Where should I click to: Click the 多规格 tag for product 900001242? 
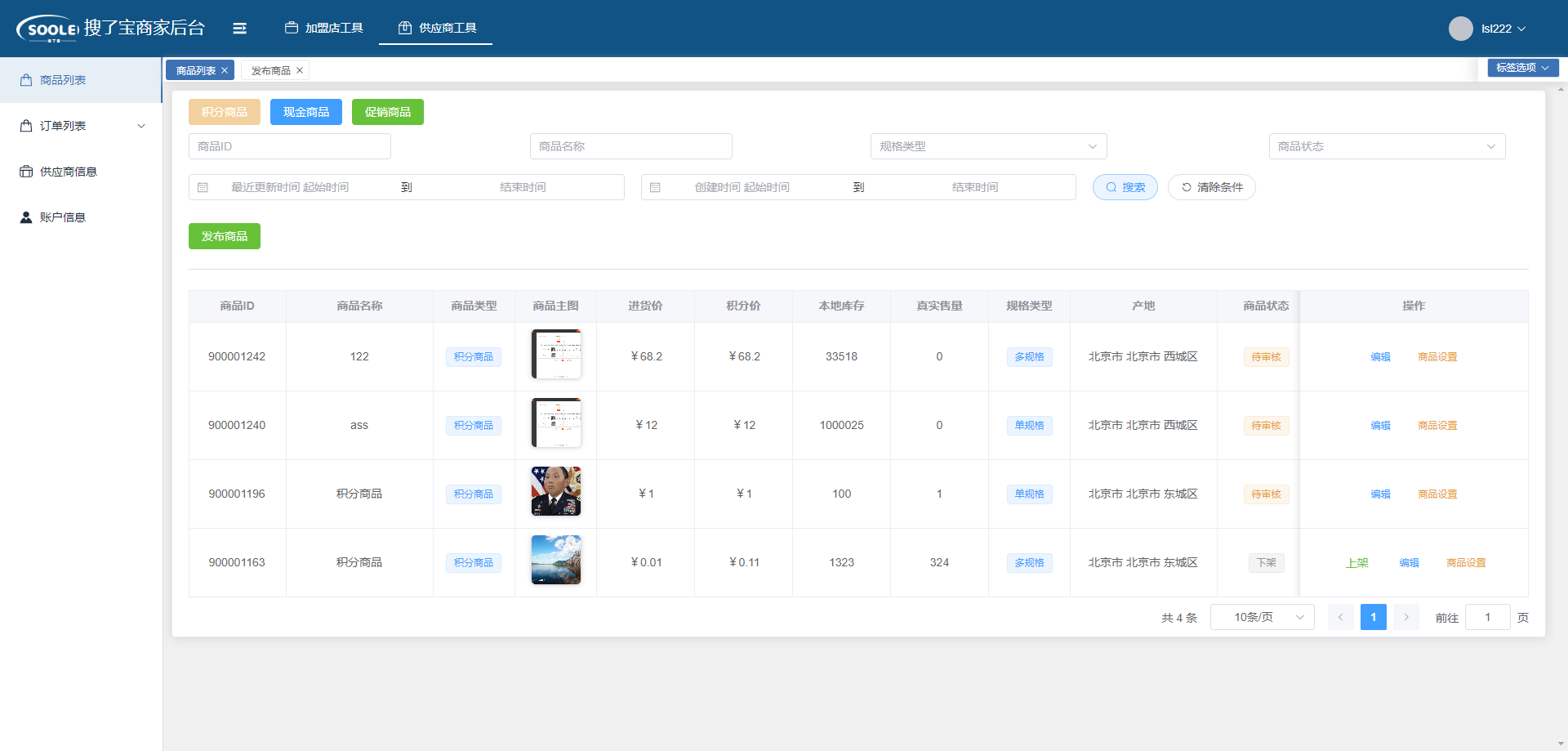pos(1030,357)
